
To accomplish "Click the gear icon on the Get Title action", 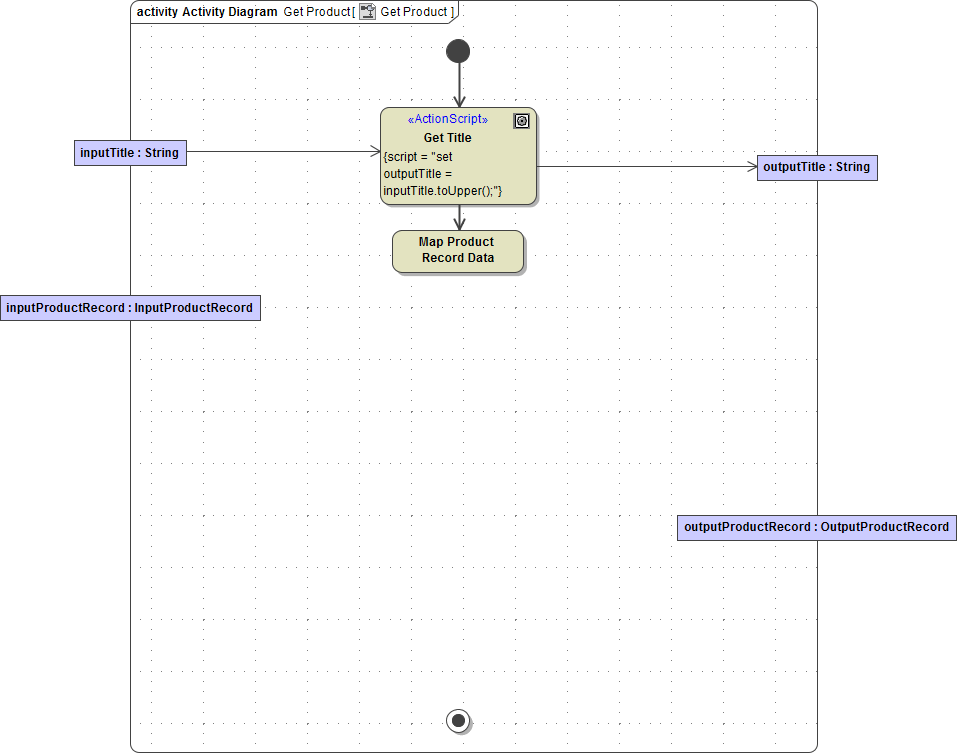I will pyautogui.click(x=521, y=121).
